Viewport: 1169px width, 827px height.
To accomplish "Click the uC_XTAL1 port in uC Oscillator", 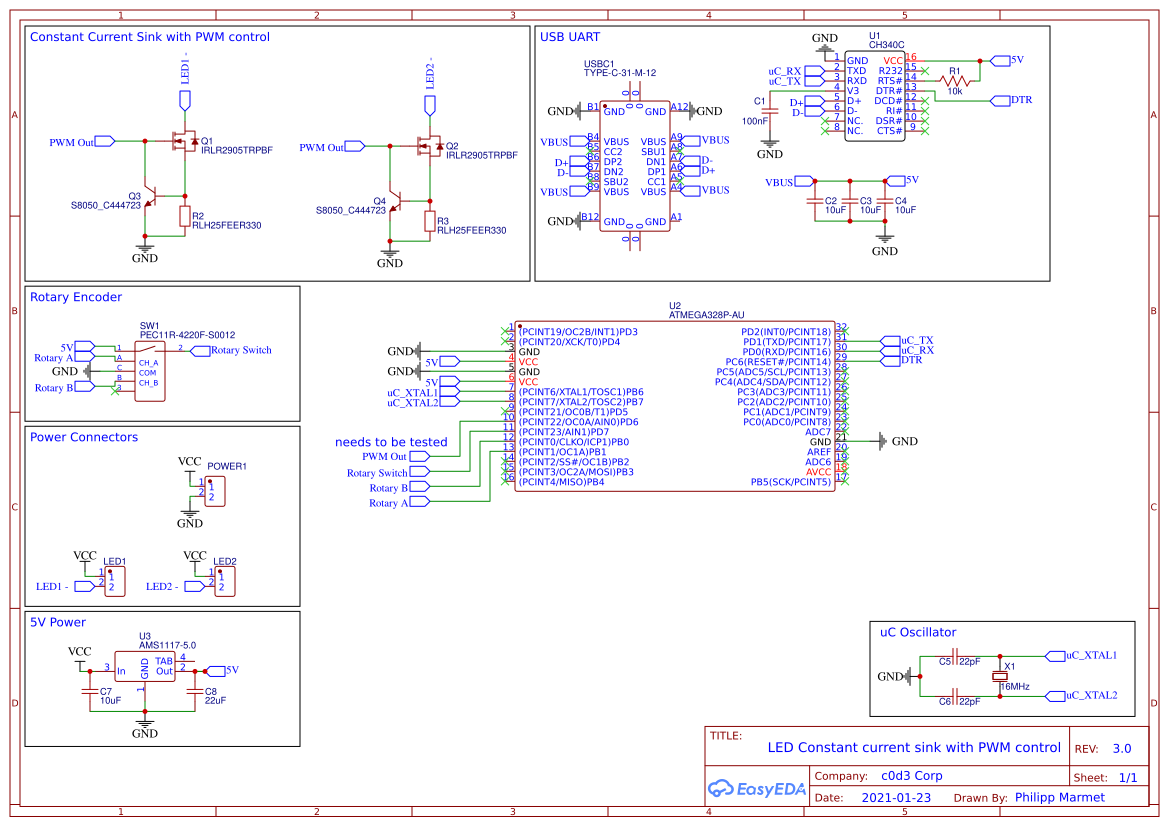I will click(x=1082, y=656).
